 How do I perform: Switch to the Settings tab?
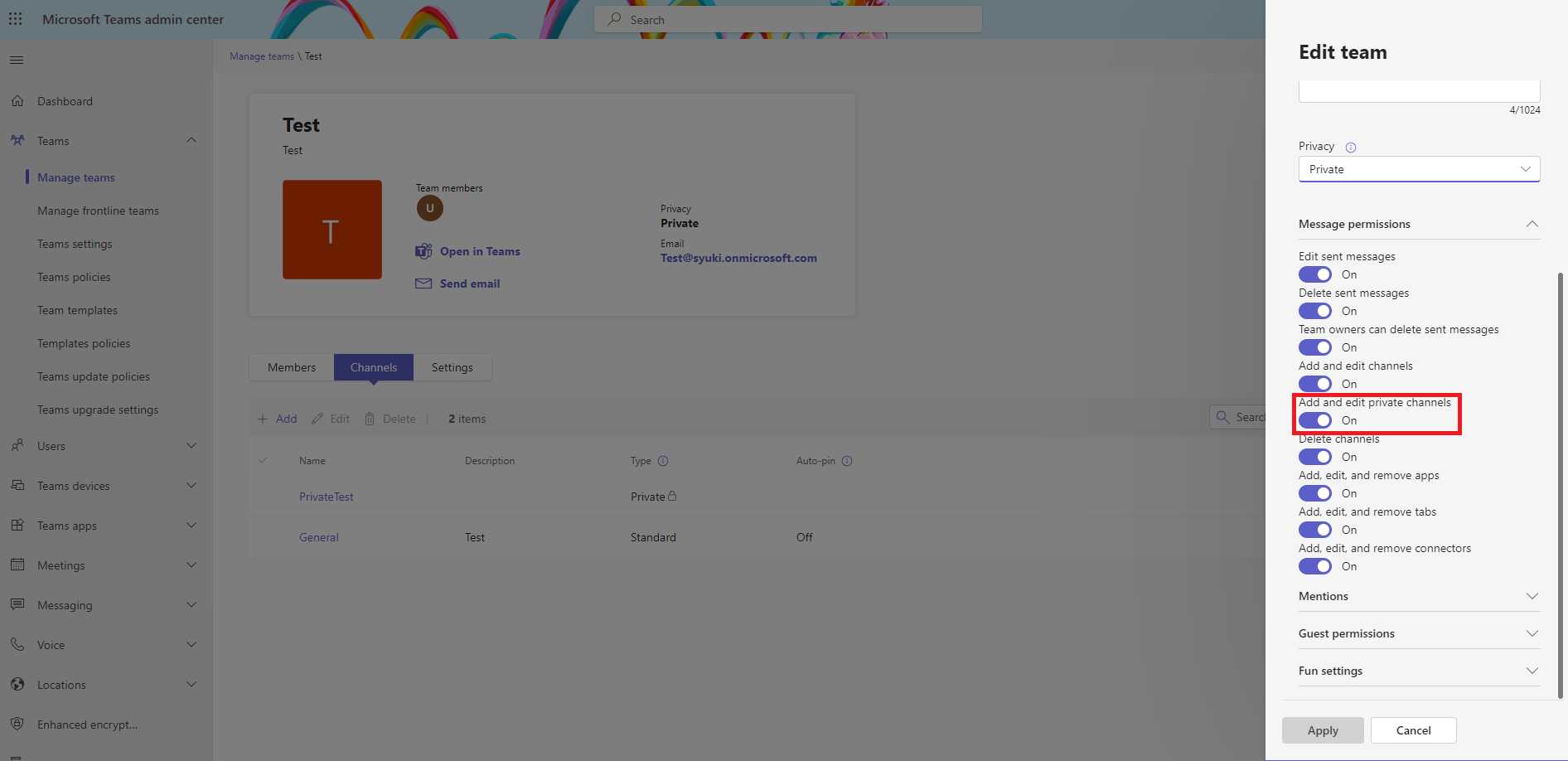[x=452, y=367]
